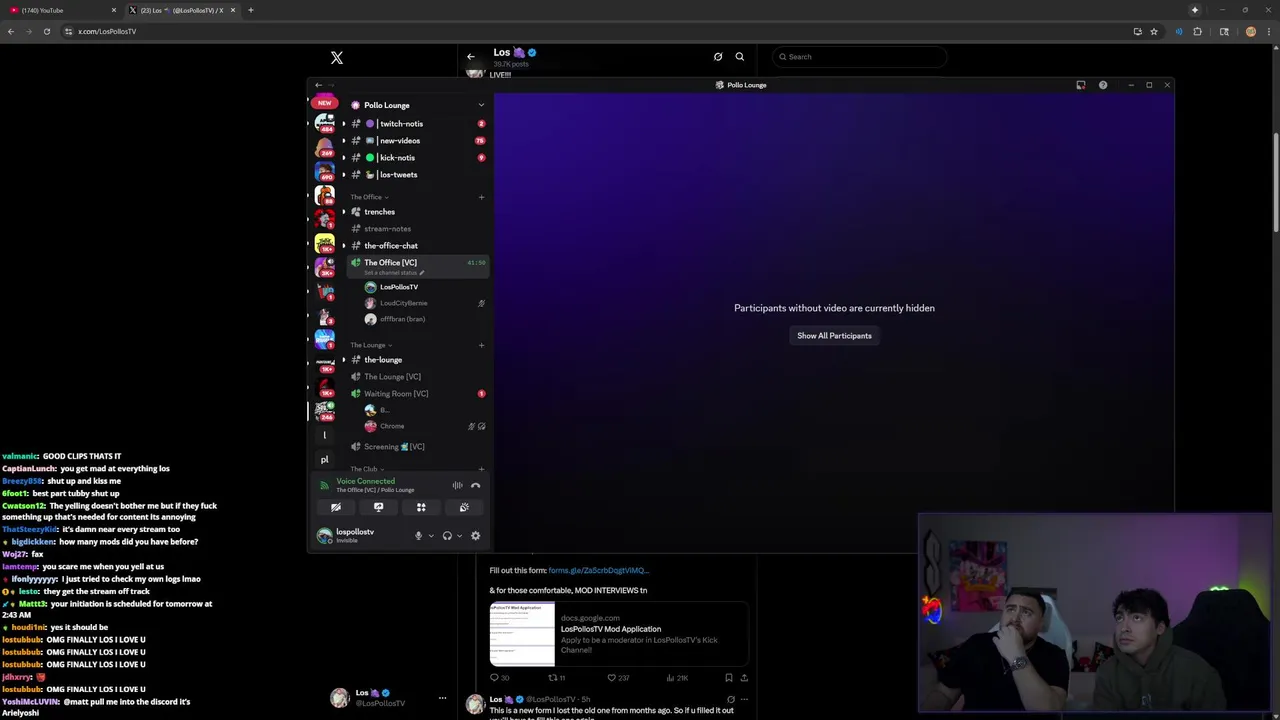Screen dimensions: 1280x720
Task: Click Set a channel status
Action: pos(394,273)
